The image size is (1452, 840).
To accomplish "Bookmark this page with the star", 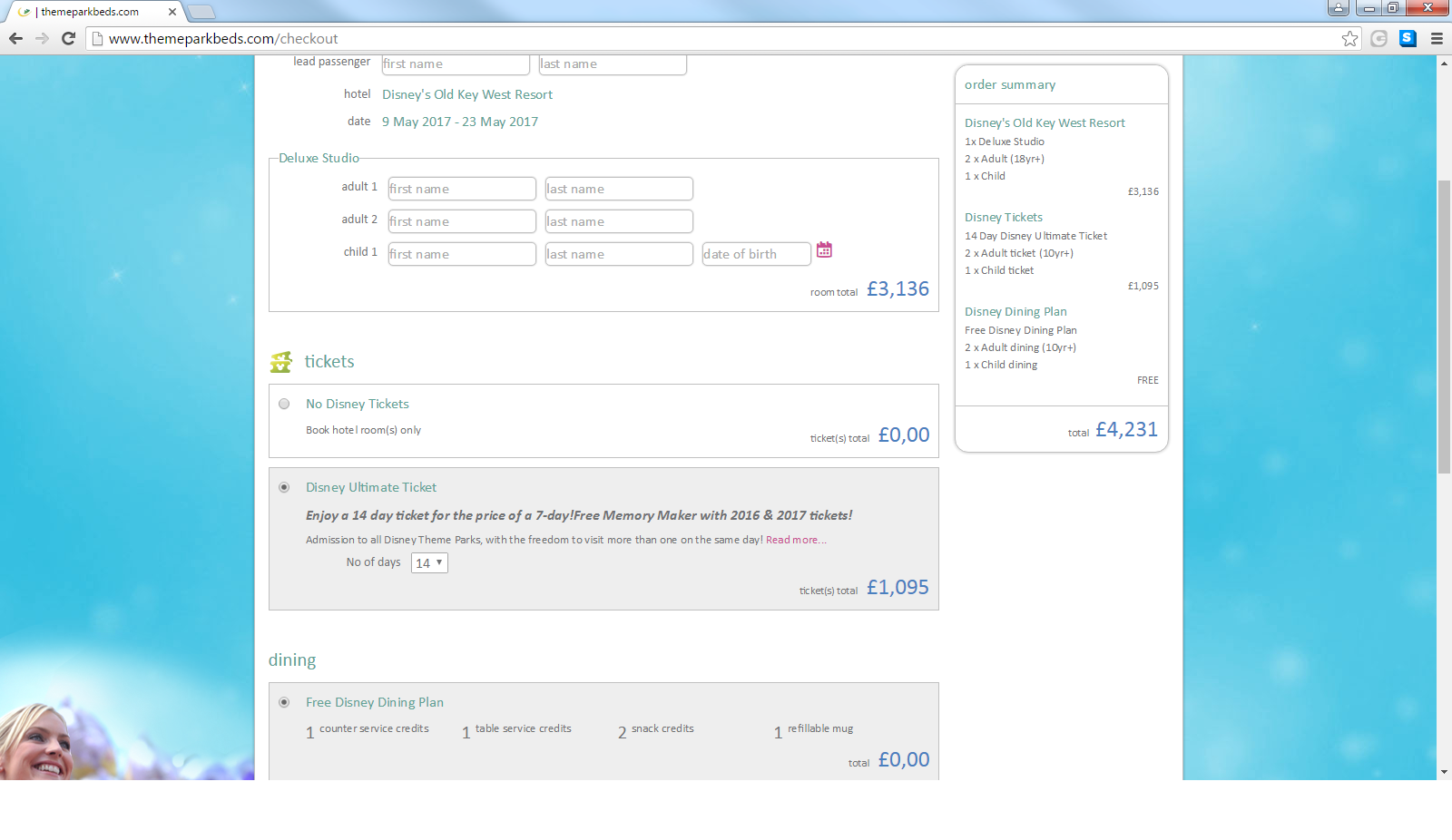I will (1350, 38).
